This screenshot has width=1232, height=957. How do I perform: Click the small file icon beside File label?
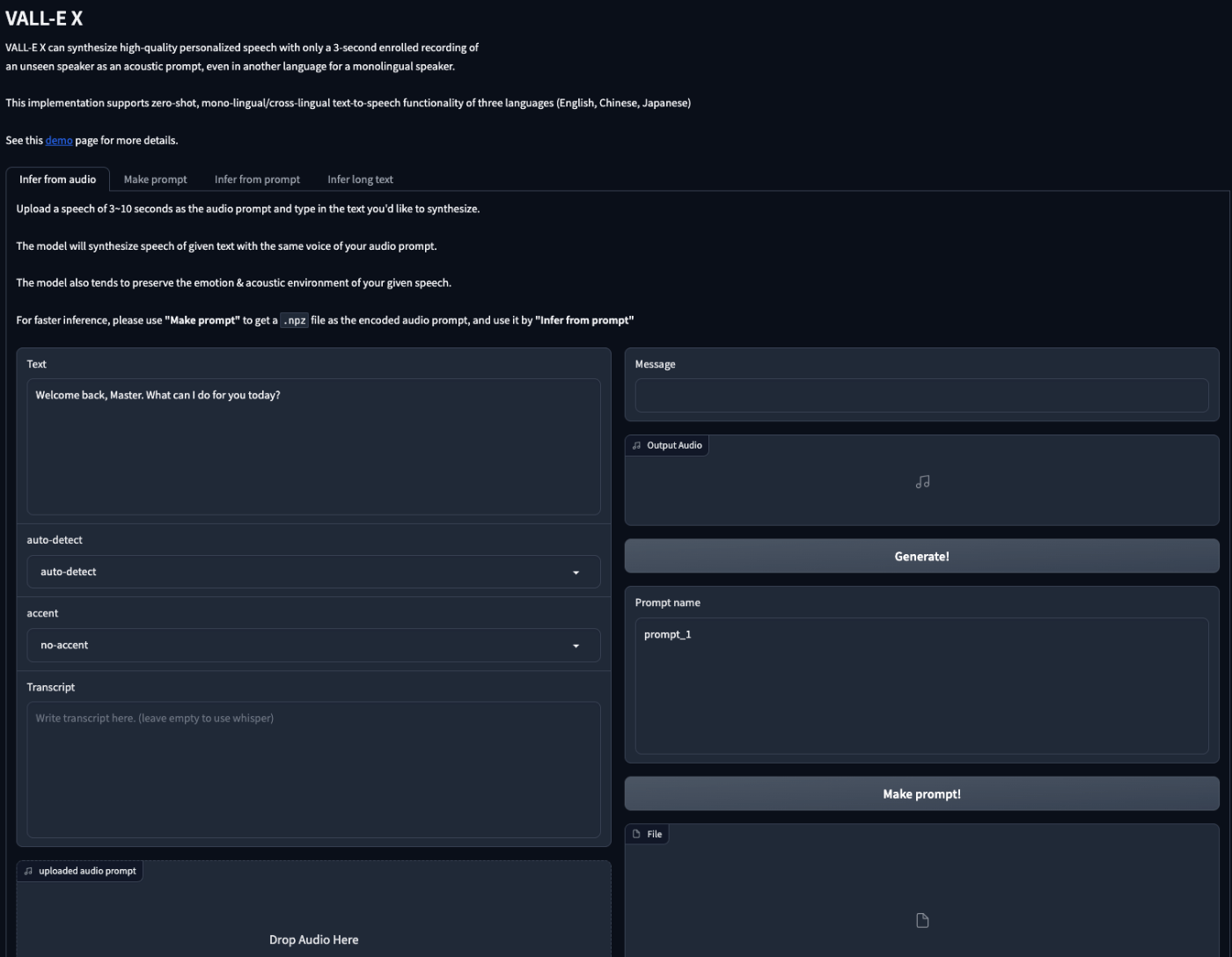click(636, 834)
